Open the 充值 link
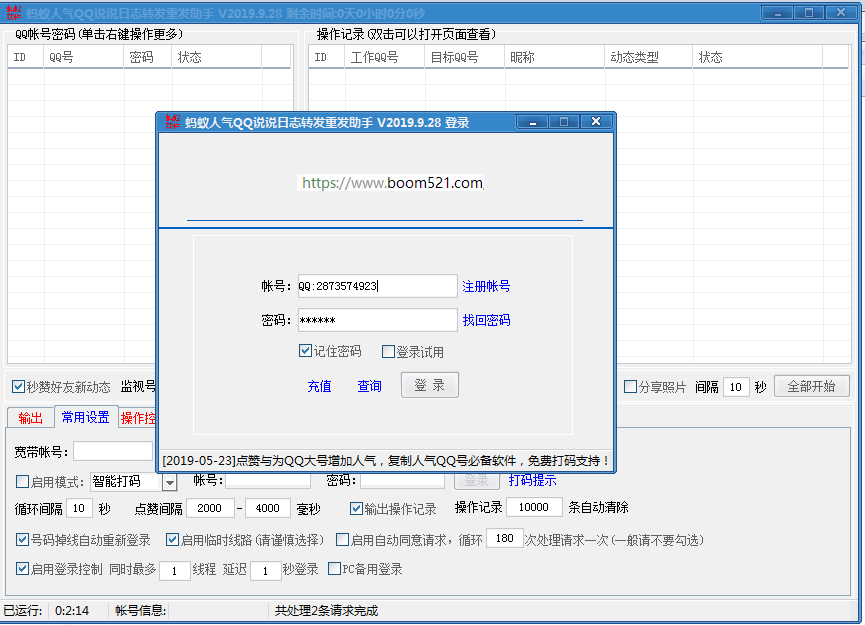This screenshot has width=865, height=625. [x=319, y=386]
